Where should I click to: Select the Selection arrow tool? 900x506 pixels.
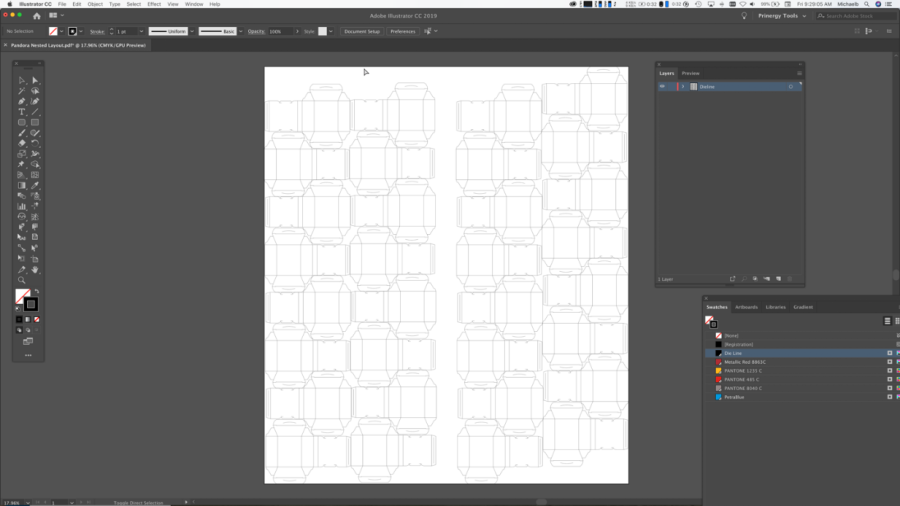[22, 80]
